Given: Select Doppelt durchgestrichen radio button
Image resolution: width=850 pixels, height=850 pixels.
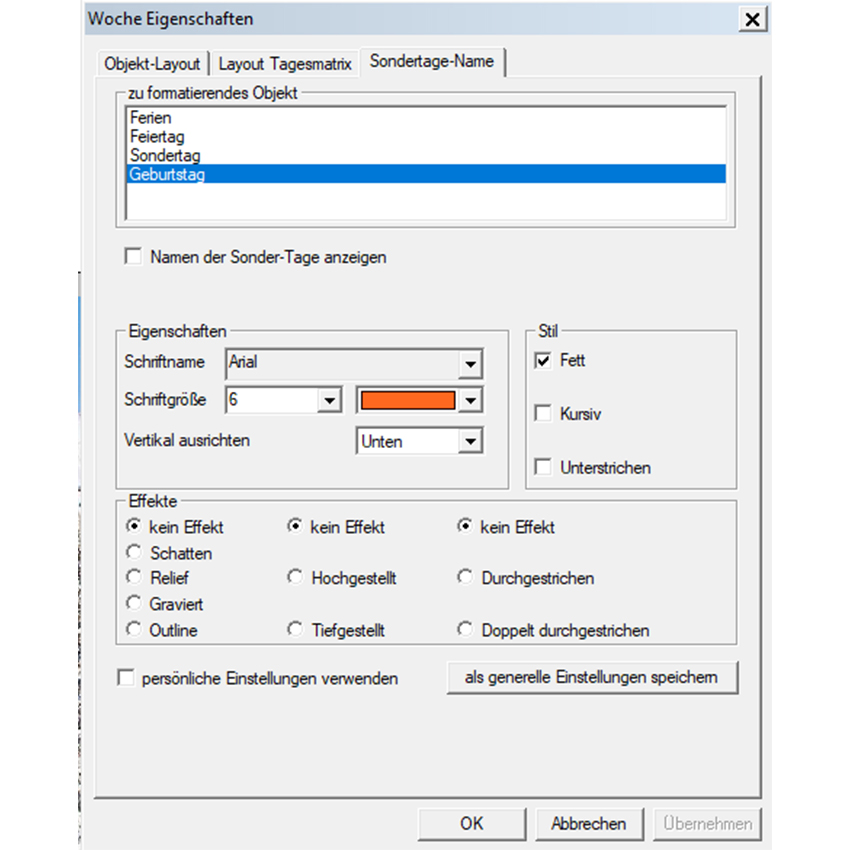Looking at the screenshot, I should [x=465, y=630].
